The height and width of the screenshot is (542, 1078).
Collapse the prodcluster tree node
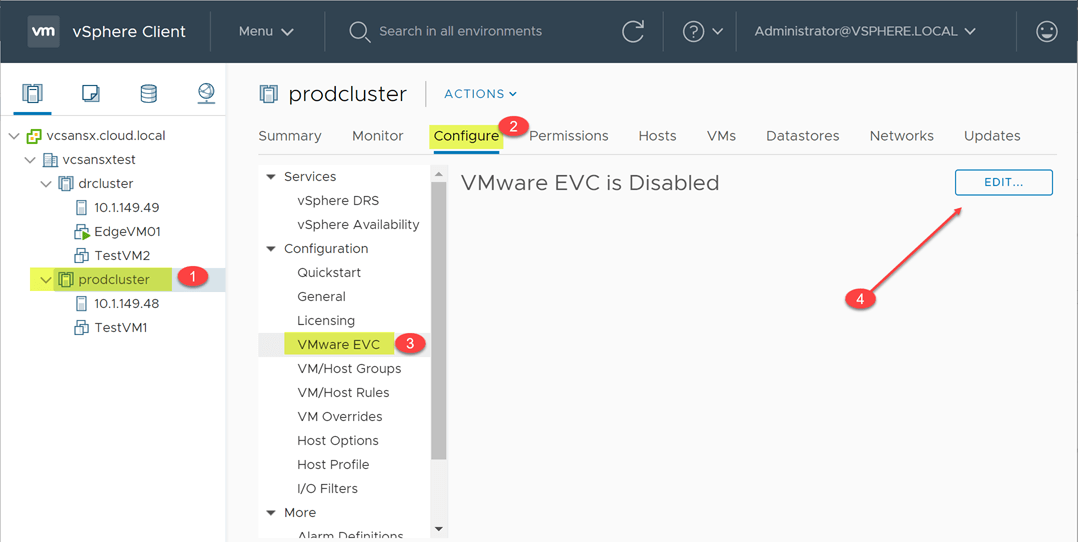pyautogui.click(x=46, y=281)
